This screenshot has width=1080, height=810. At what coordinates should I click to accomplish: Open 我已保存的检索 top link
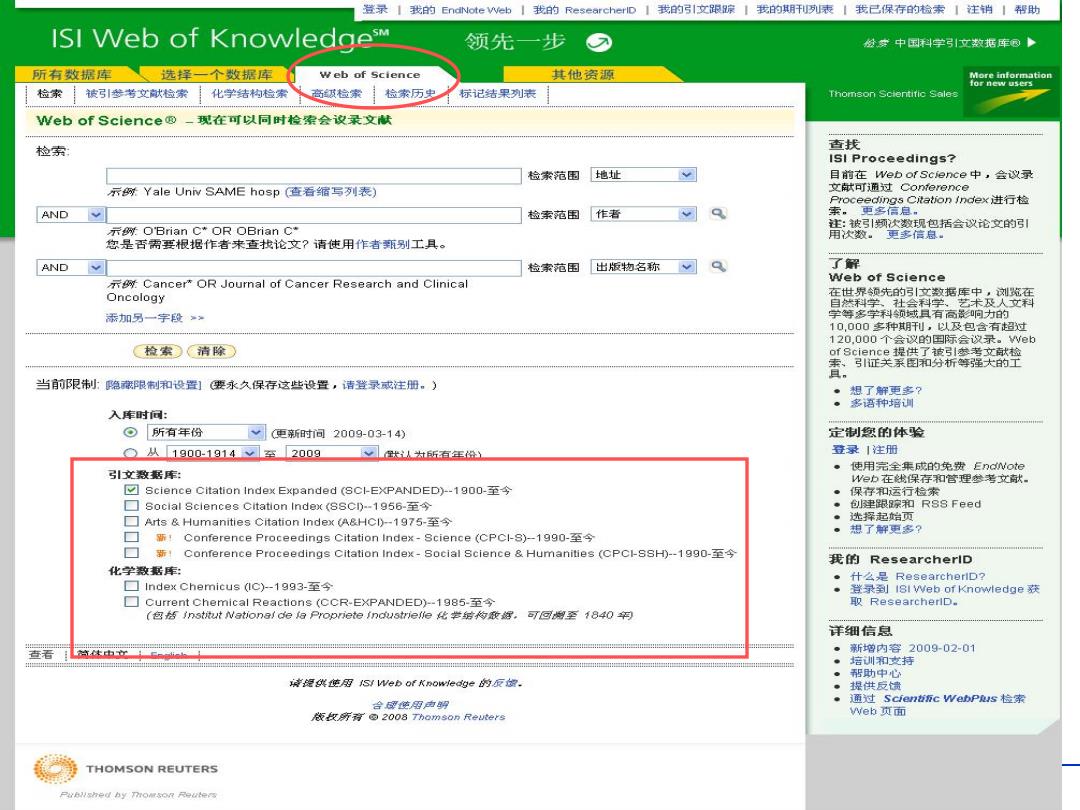tap(900, 10)
